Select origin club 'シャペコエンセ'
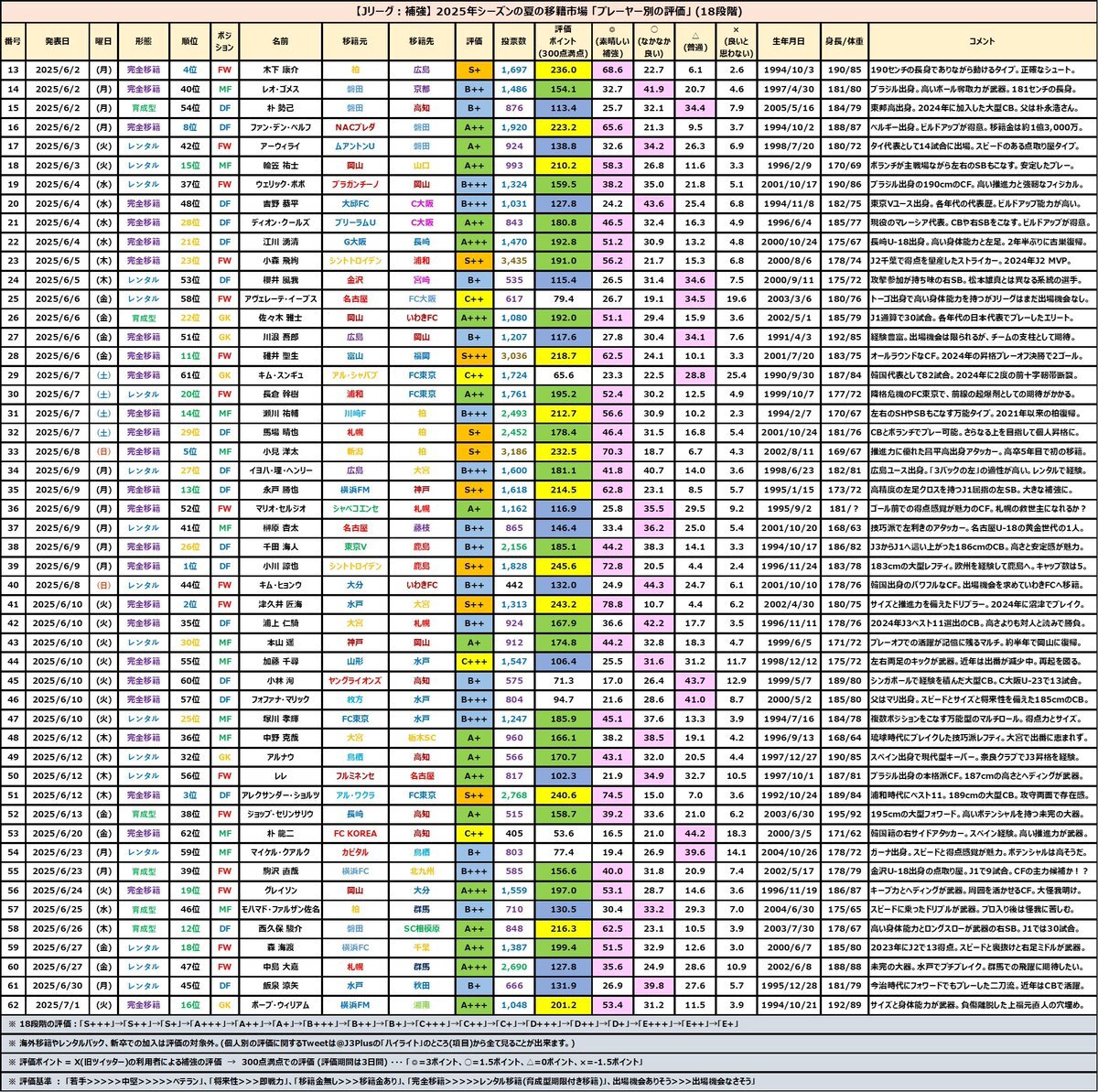The image size is (1098, 1092). coord(355,509)
